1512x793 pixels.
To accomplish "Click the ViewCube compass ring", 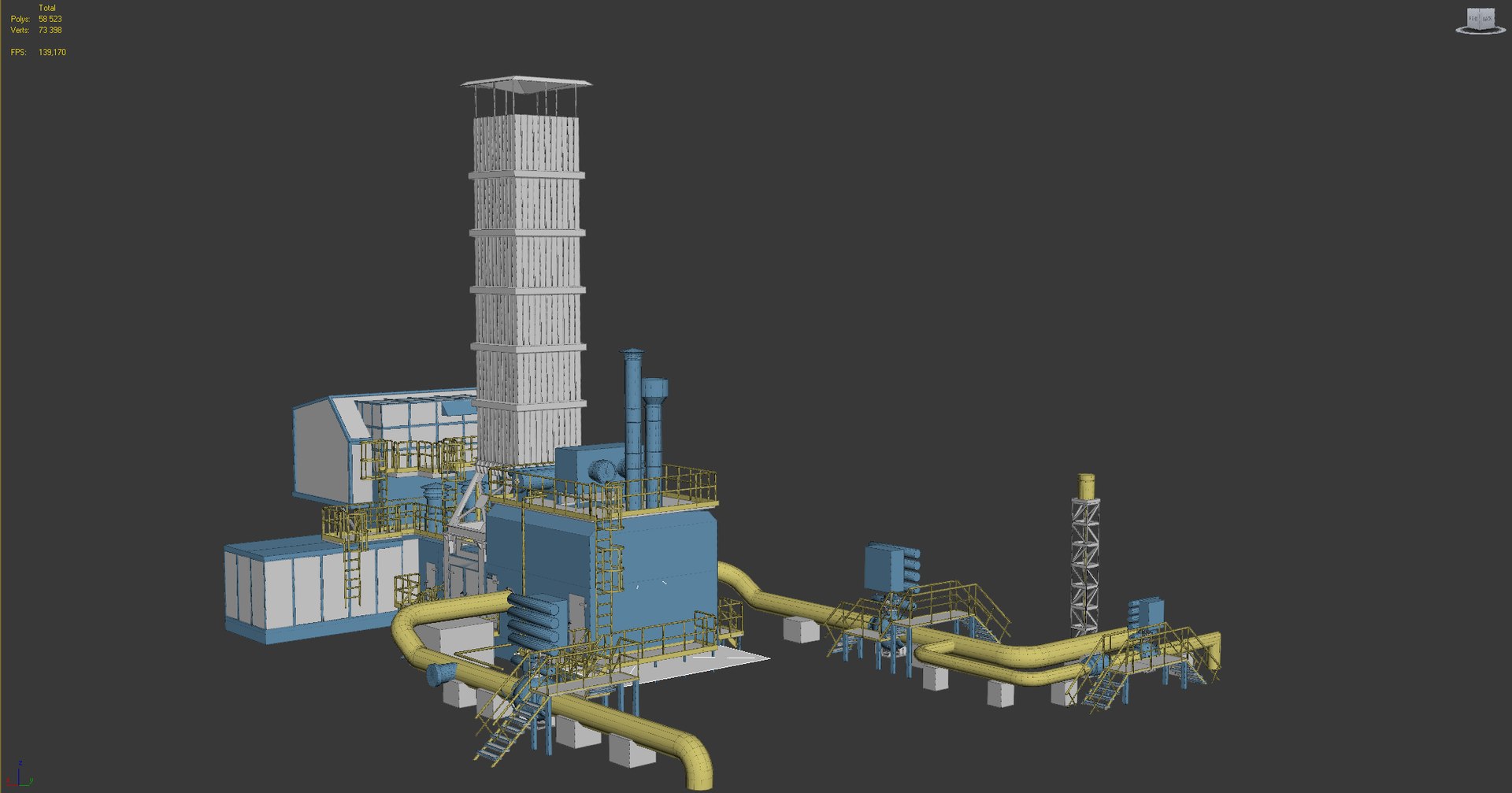I will pos(1480,32).
